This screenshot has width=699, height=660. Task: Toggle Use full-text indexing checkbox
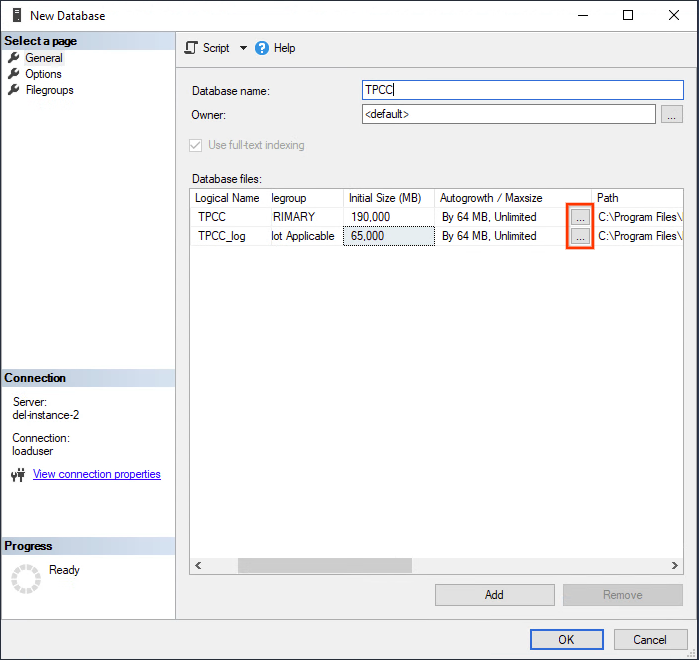point(196,145)
